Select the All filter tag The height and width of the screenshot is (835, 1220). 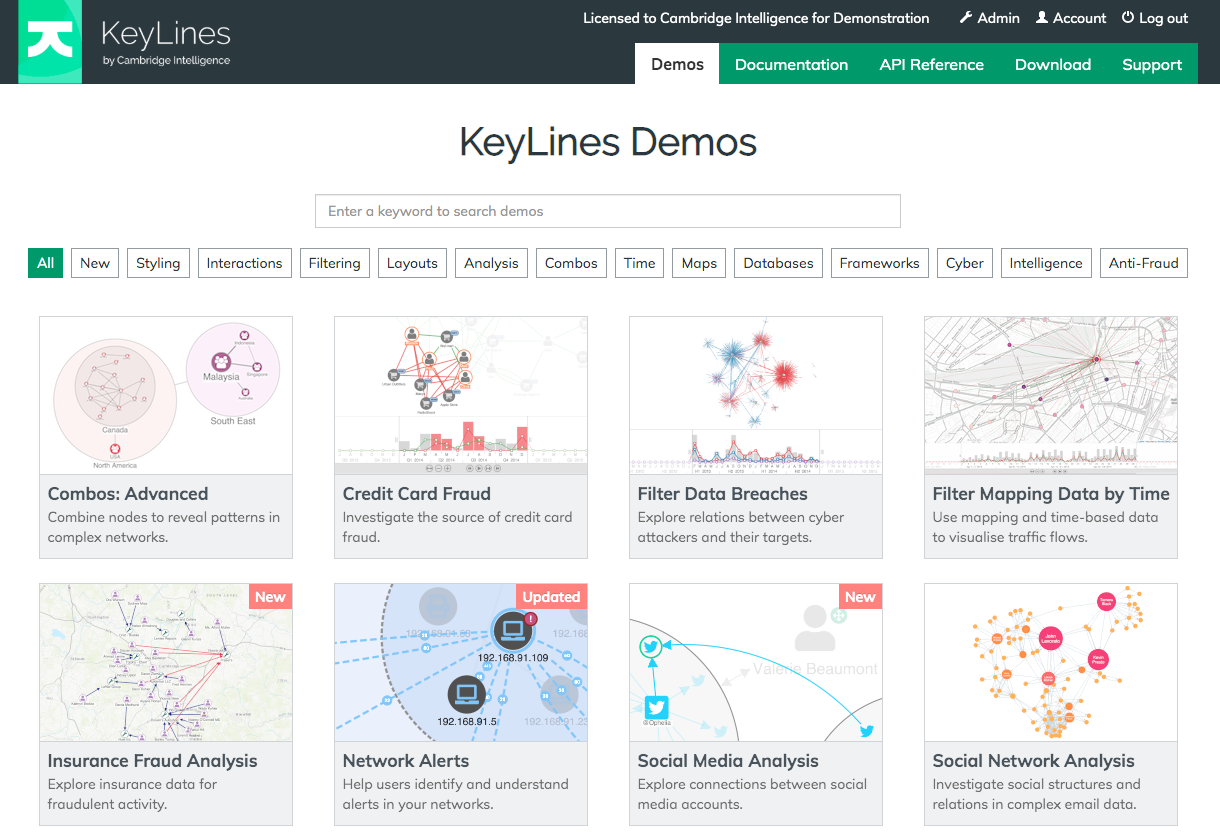tap(46, 263)
